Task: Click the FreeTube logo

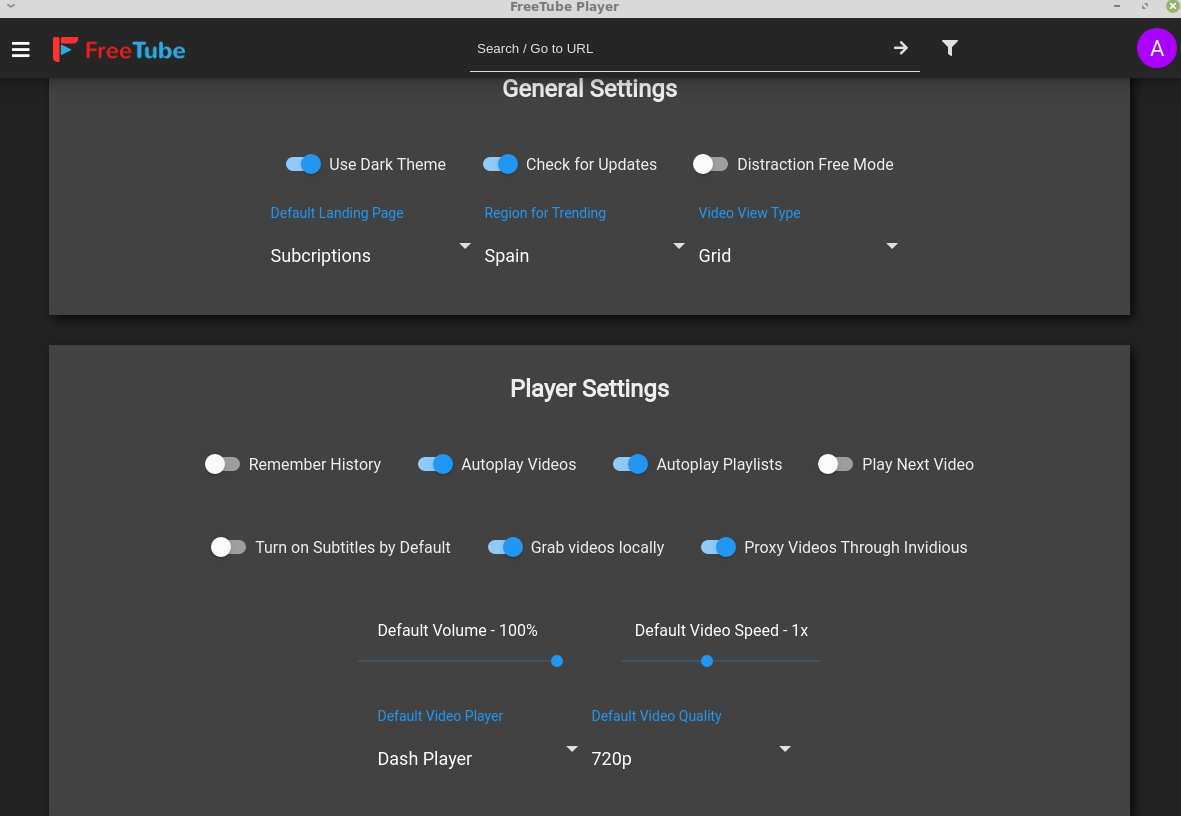Action: 119,50
